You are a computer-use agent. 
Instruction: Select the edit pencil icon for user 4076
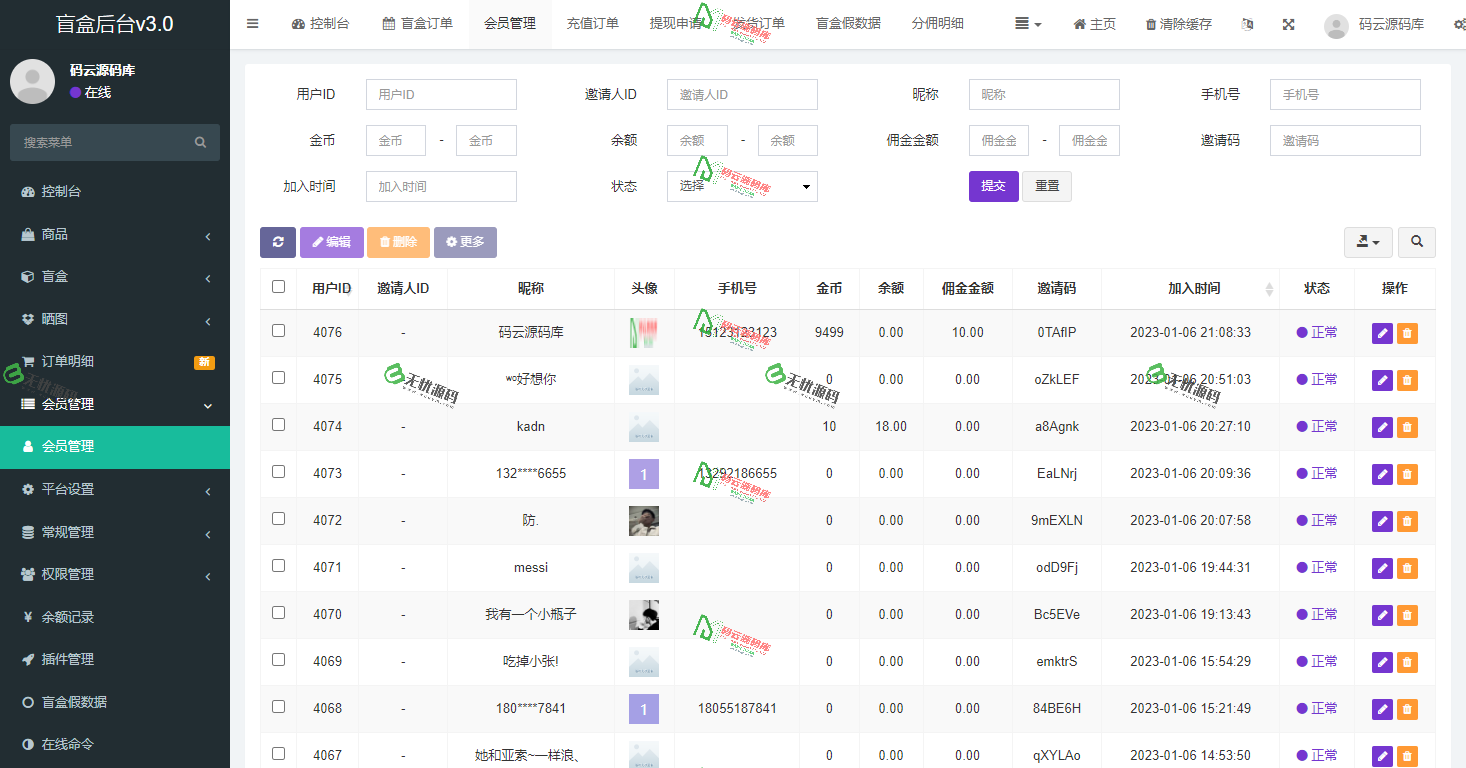pyautogui.click(x=1382, y=333)
